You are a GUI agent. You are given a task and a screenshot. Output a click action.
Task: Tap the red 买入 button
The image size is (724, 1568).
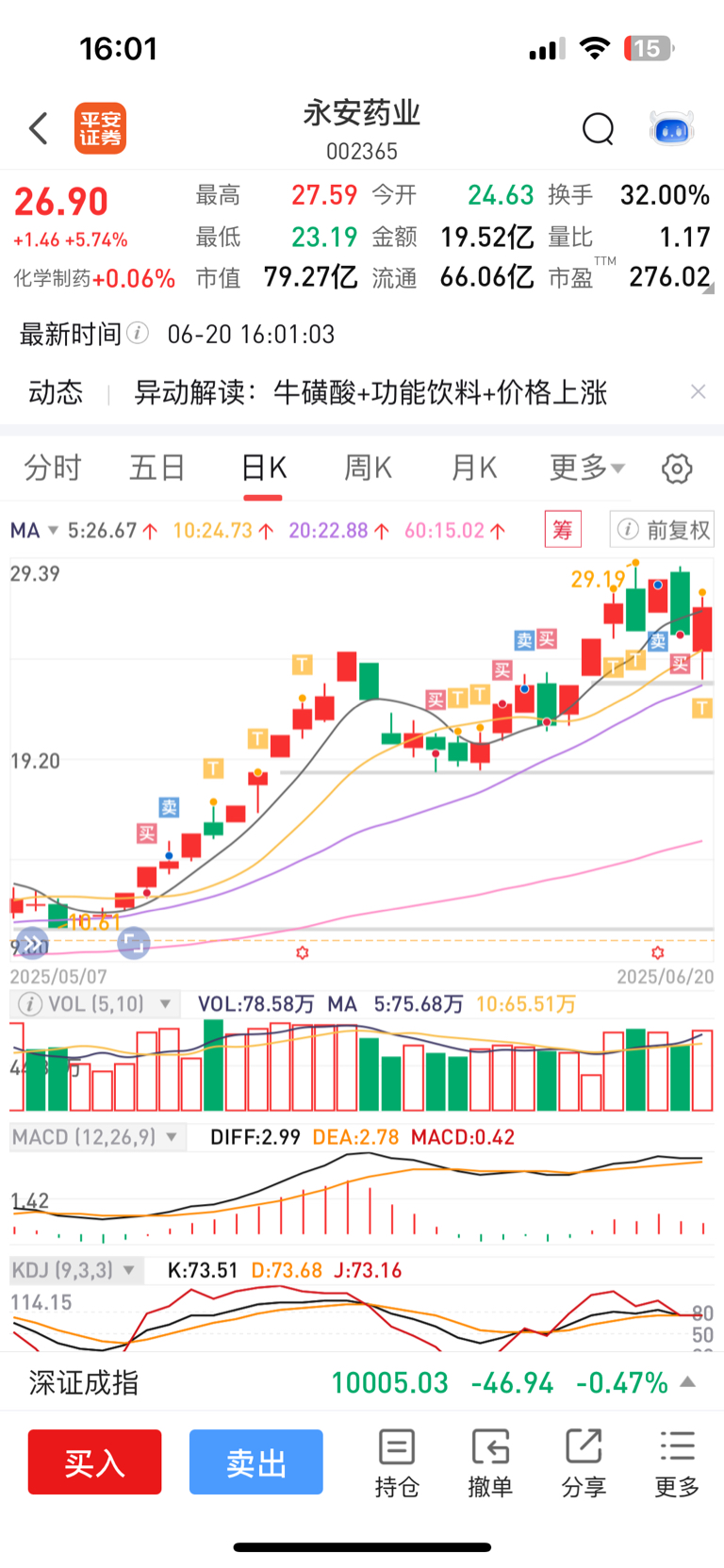click(94, 1462)
